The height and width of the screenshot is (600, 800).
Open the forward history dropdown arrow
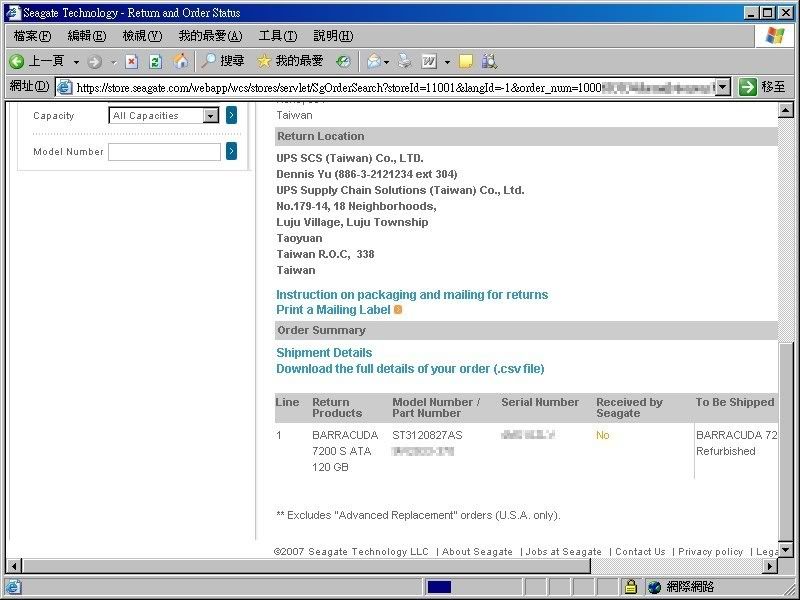click(113, 62)
